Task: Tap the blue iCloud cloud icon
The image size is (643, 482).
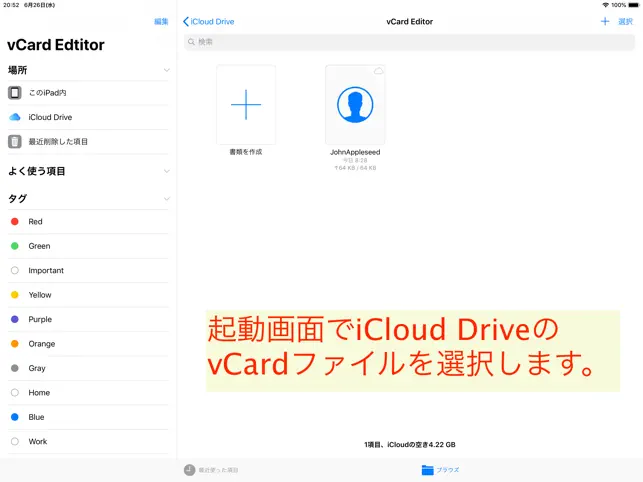Action: (x=15, y=117)
